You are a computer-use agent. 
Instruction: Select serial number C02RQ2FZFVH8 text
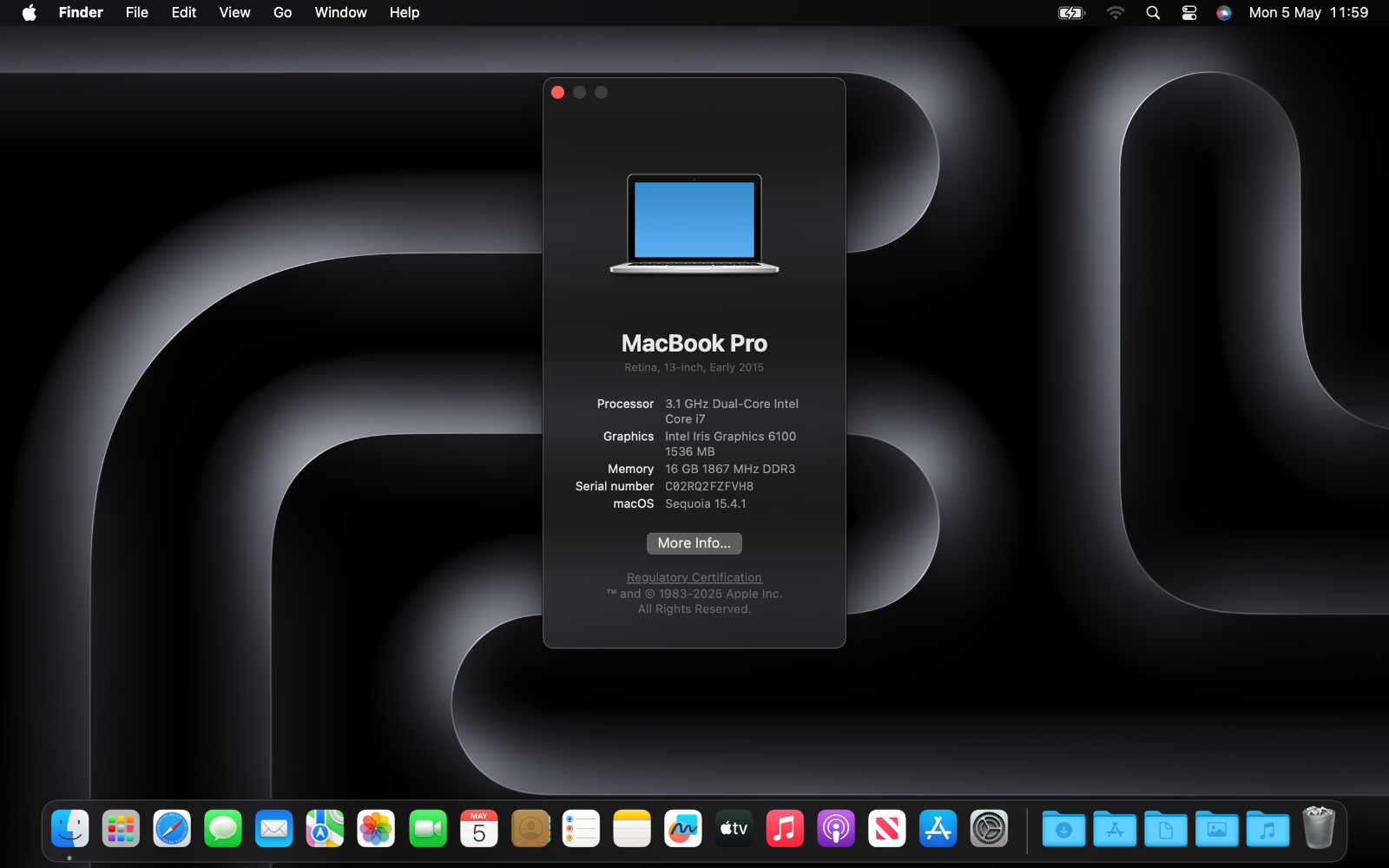tap(709, 486)
